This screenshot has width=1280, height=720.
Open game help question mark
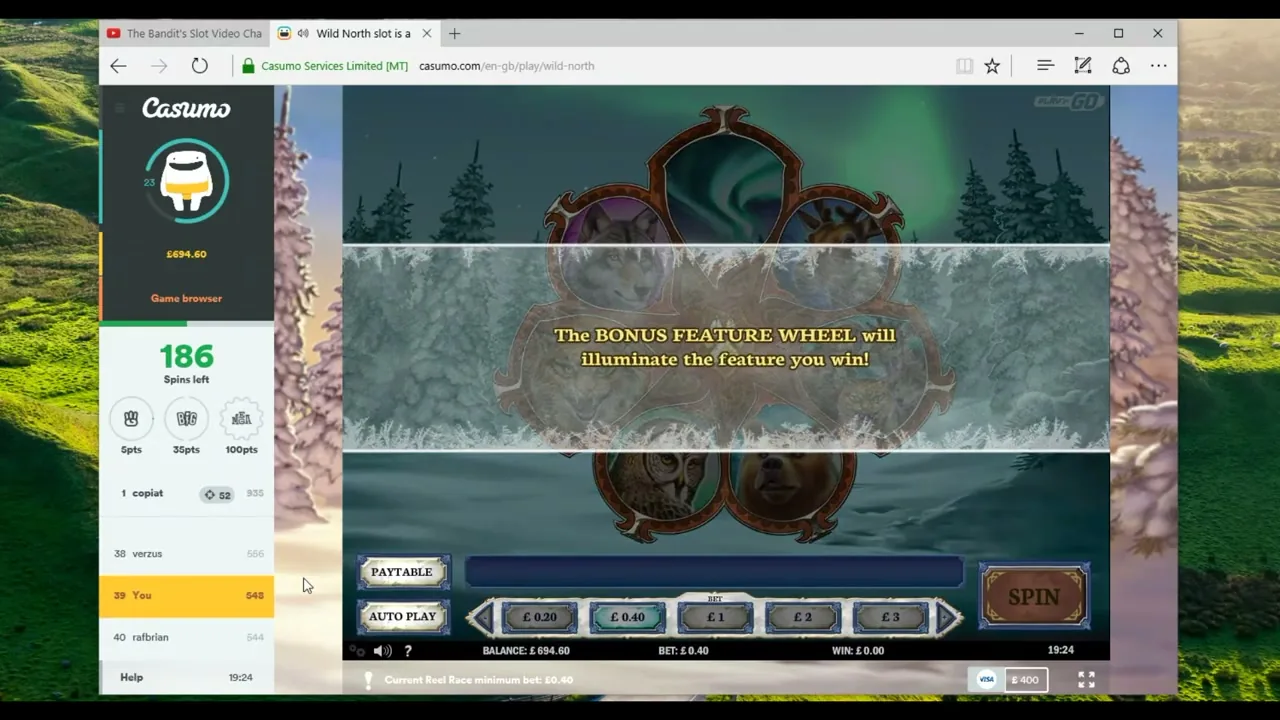pyautogui.click(x=408, y=651)
